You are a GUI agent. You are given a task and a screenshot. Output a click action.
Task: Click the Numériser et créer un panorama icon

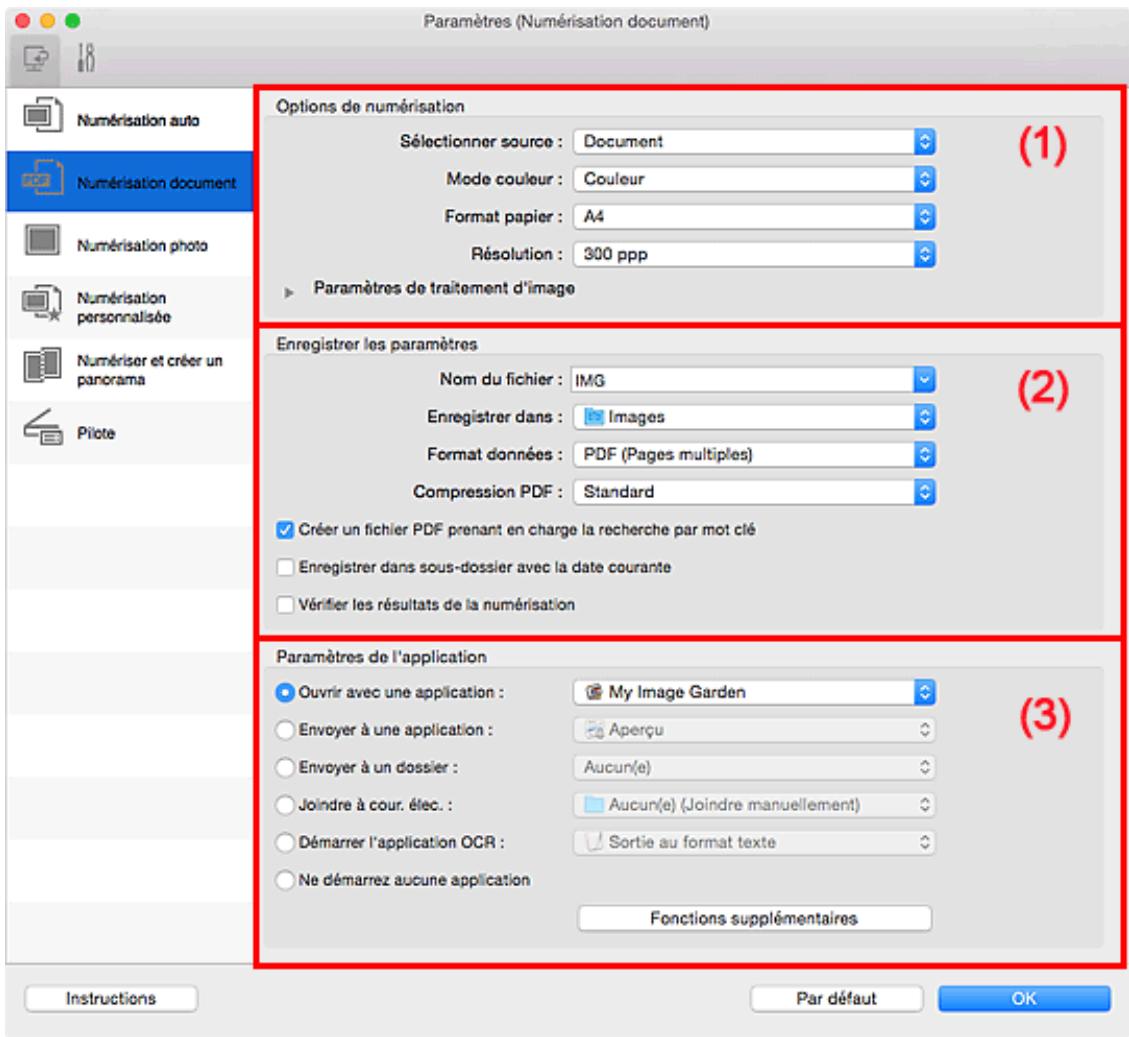(38, 370)
